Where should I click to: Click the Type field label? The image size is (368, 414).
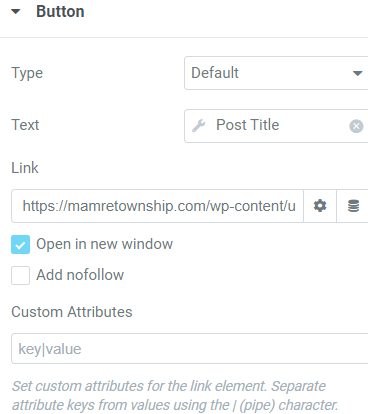(27, 73)
